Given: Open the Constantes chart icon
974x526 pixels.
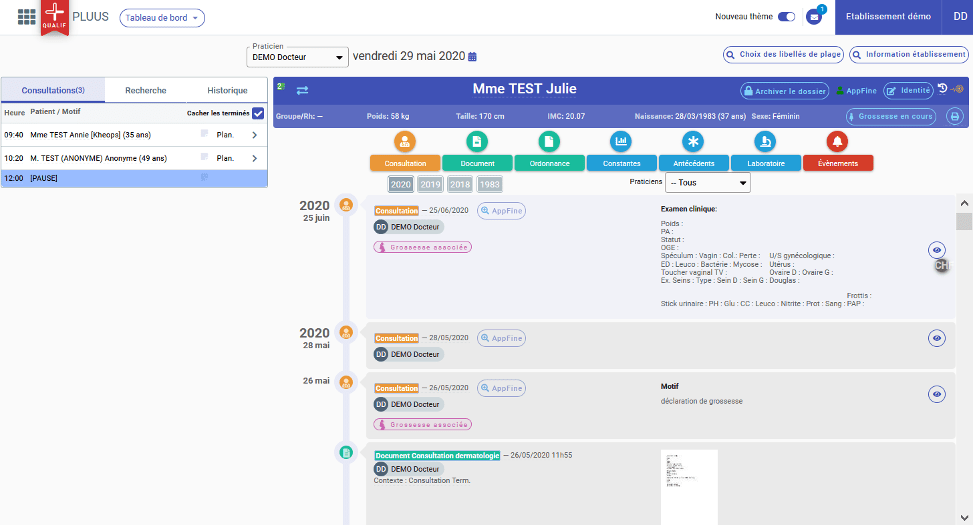Looking at the screenshot, I should (x=621, y=142).
